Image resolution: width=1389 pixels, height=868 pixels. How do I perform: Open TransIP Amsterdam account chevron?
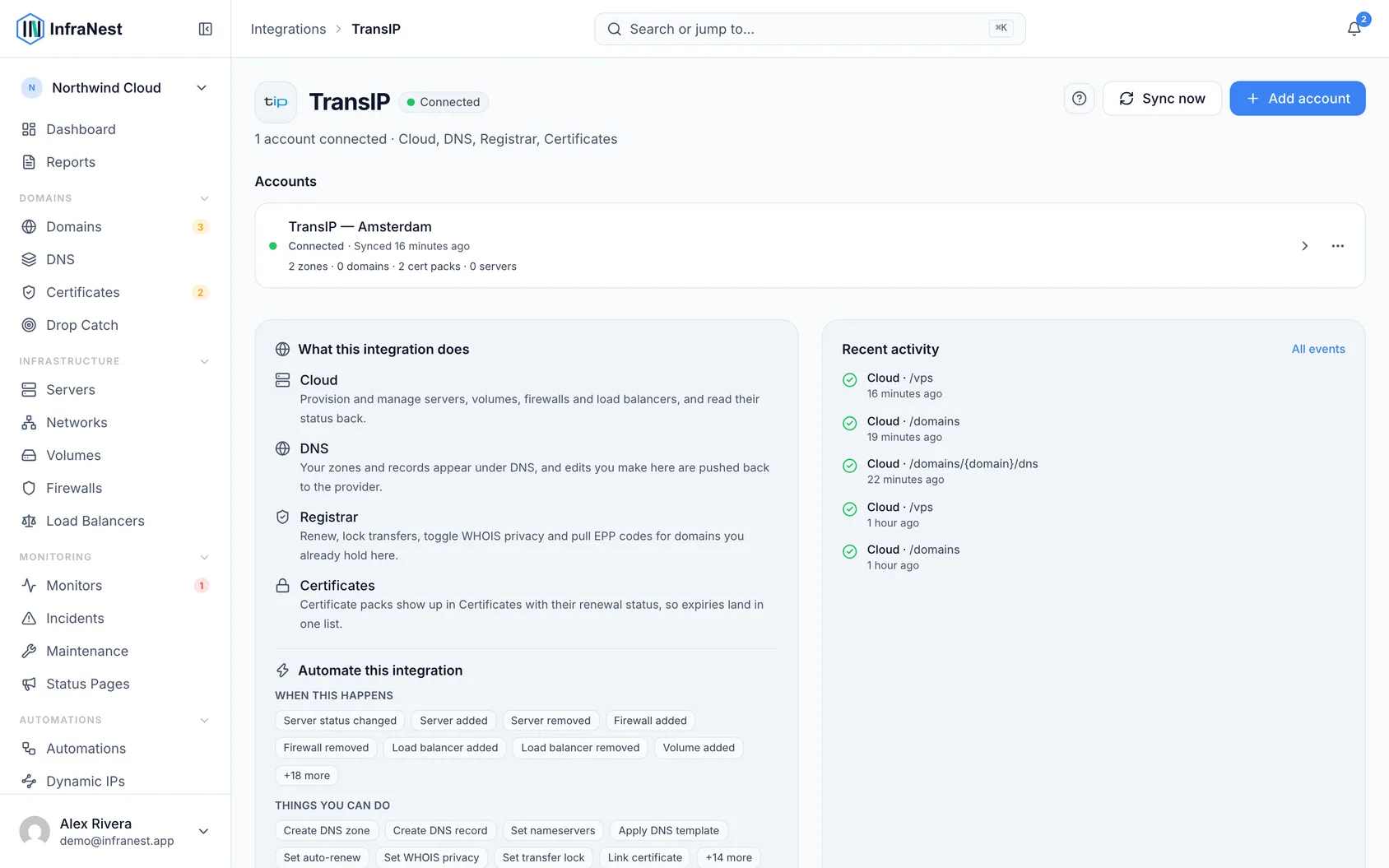[x=1304, y=246]
